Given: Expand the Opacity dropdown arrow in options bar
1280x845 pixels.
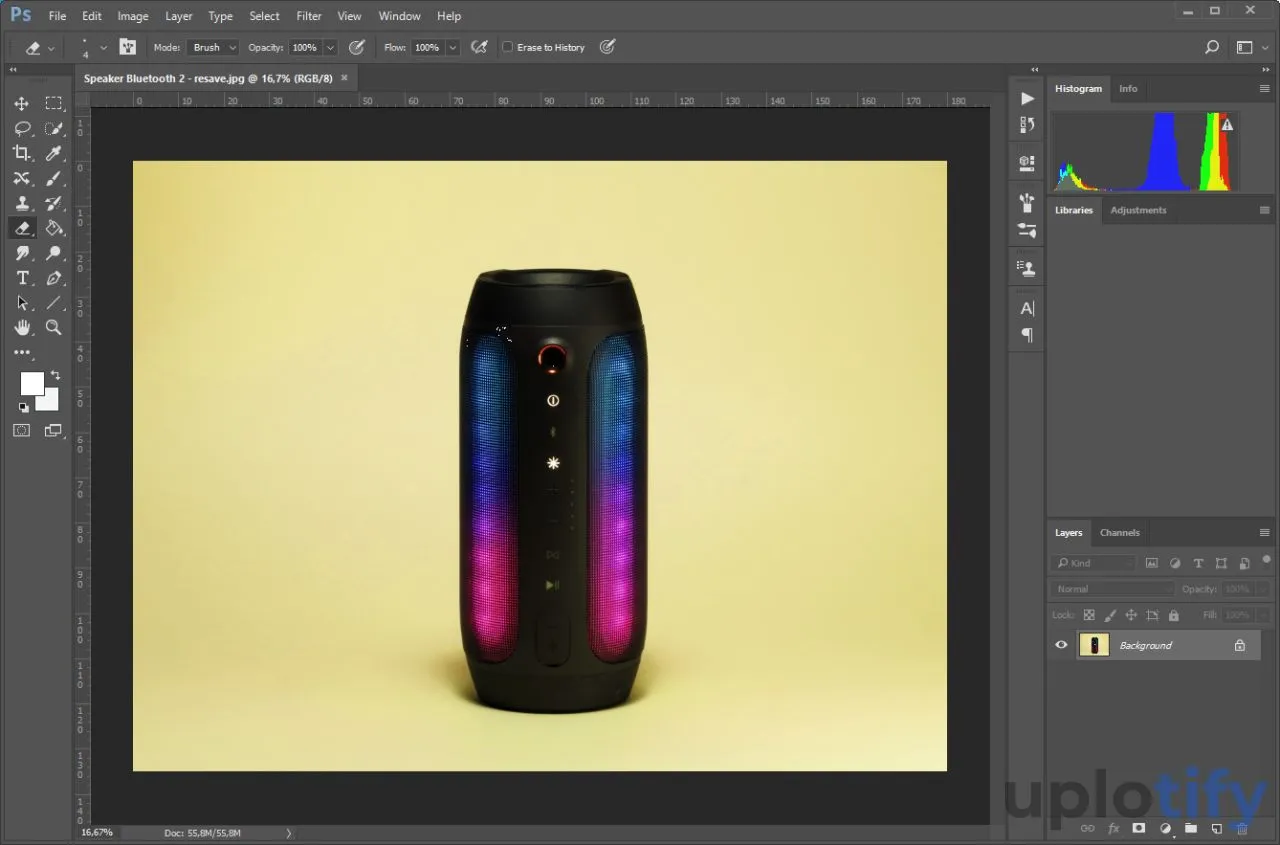Looking at the screenshot, I should [330, 47].
